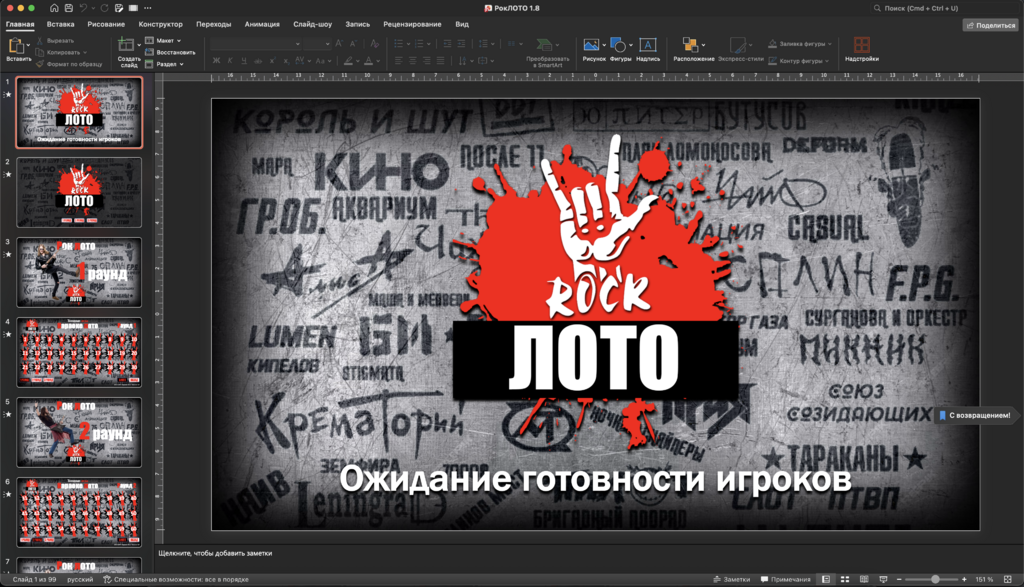Click русский language in status bar

[x=80, y=579]
